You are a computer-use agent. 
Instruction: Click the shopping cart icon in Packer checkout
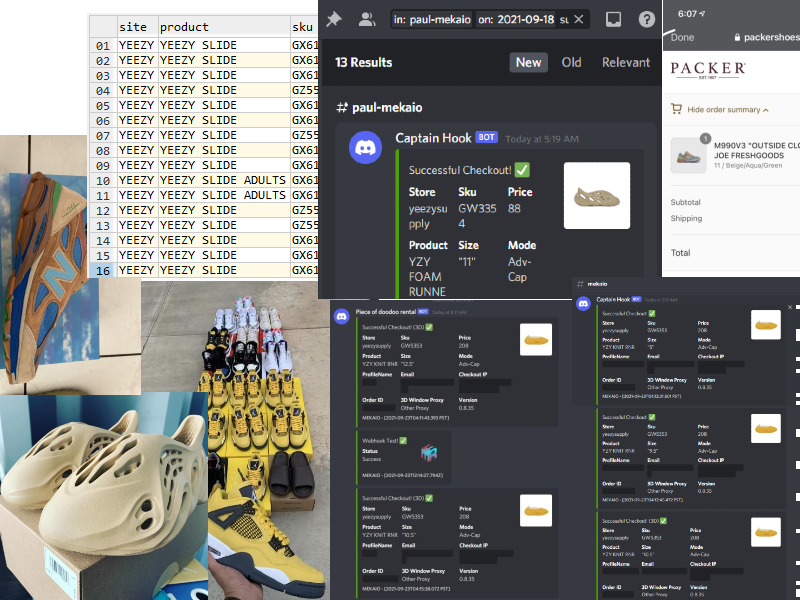click(x=676, y=109)
